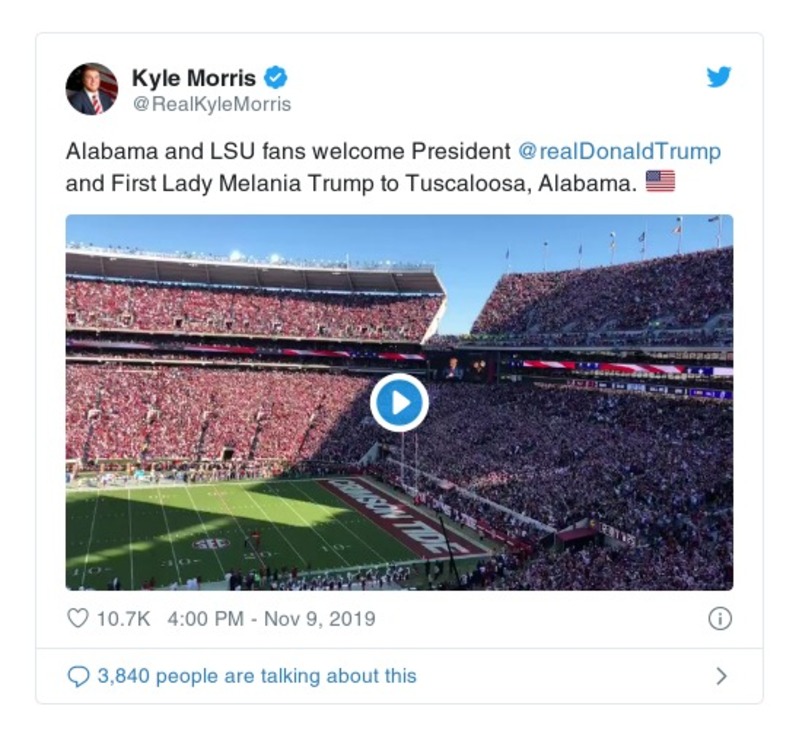
Task: Open the tweet info icon
Action: point(719,619)
